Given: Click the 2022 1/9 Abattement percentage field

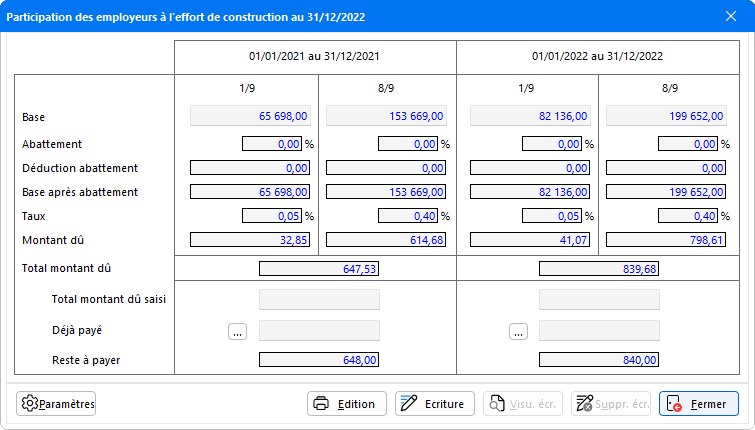Looking at the screenshot, I should pyautogui.click(x=552, y=144).
